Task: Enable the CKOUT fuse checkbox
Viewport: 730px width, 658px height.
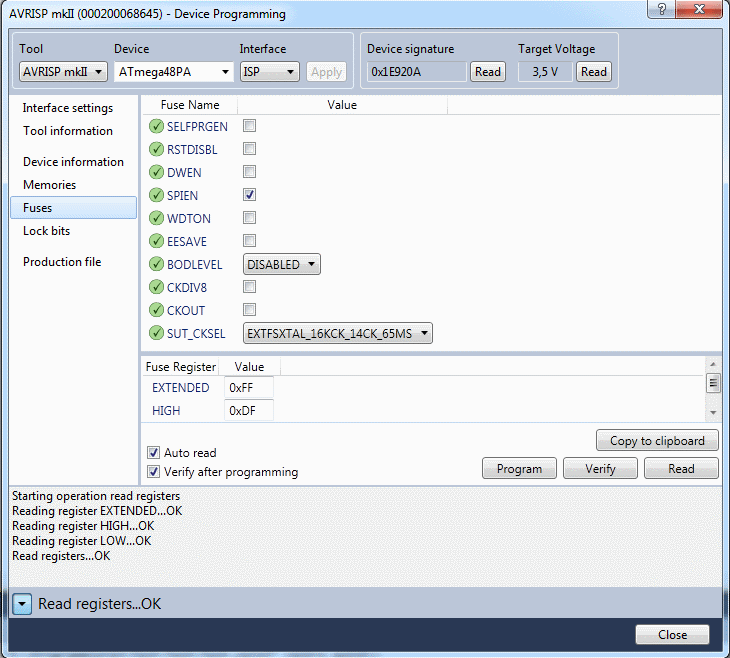Action: coord(250,310)
